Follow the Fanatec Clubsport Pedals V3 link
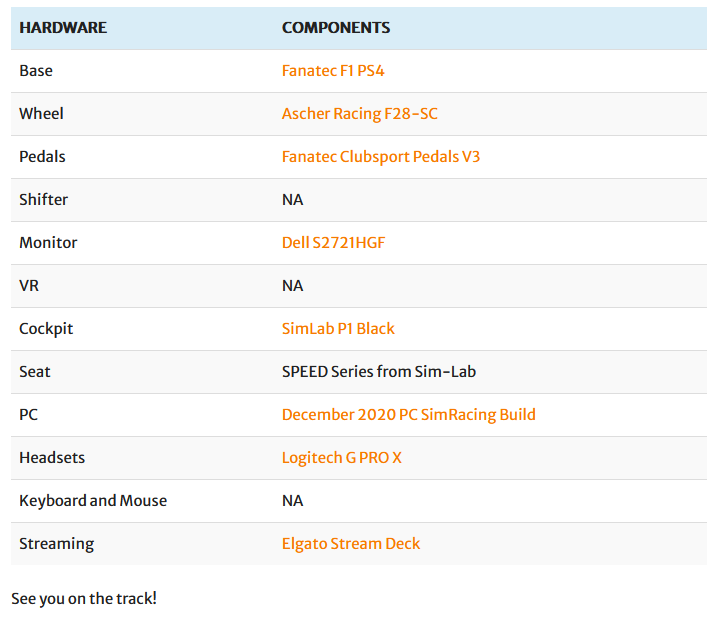Viewport: 721px width, 620px height. pos(381,157)
